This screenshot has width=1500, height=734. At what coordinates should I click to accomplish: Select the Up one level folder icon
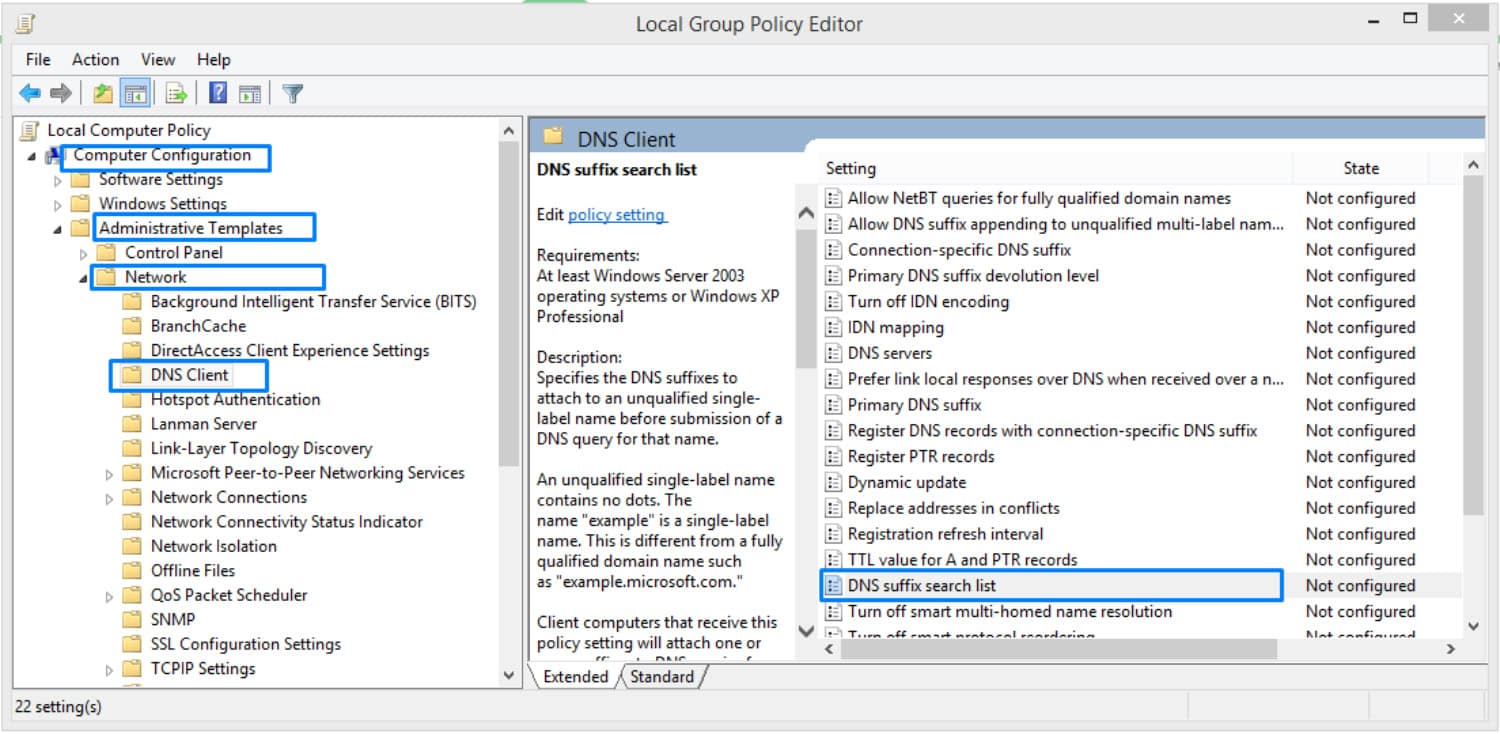[101, 92]
